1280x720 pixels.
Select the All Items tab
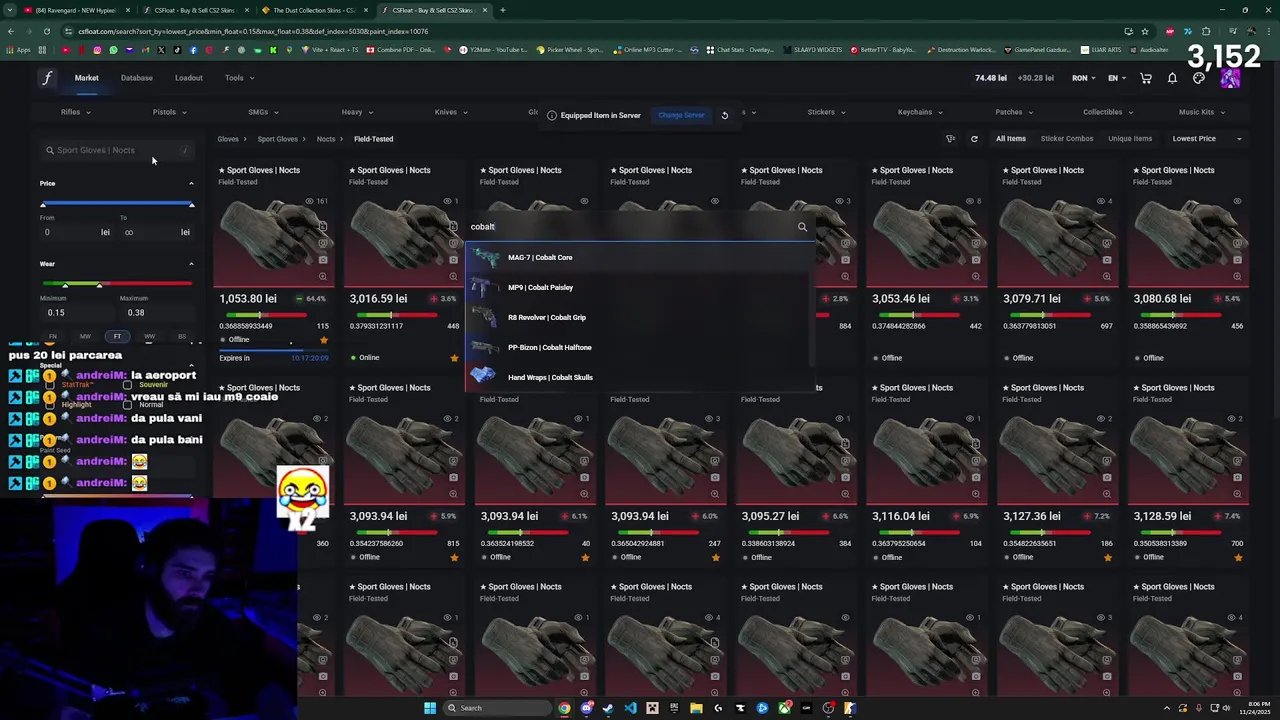tap(1010, 139)
